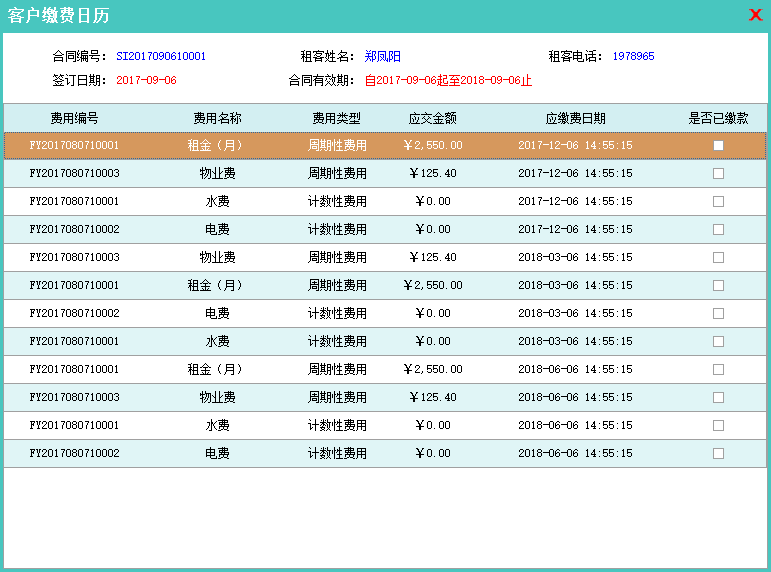Viewport: 771px width, 572px height.
Task: Click the 是否已缴款 column header
Action: [x=718, y=118]
